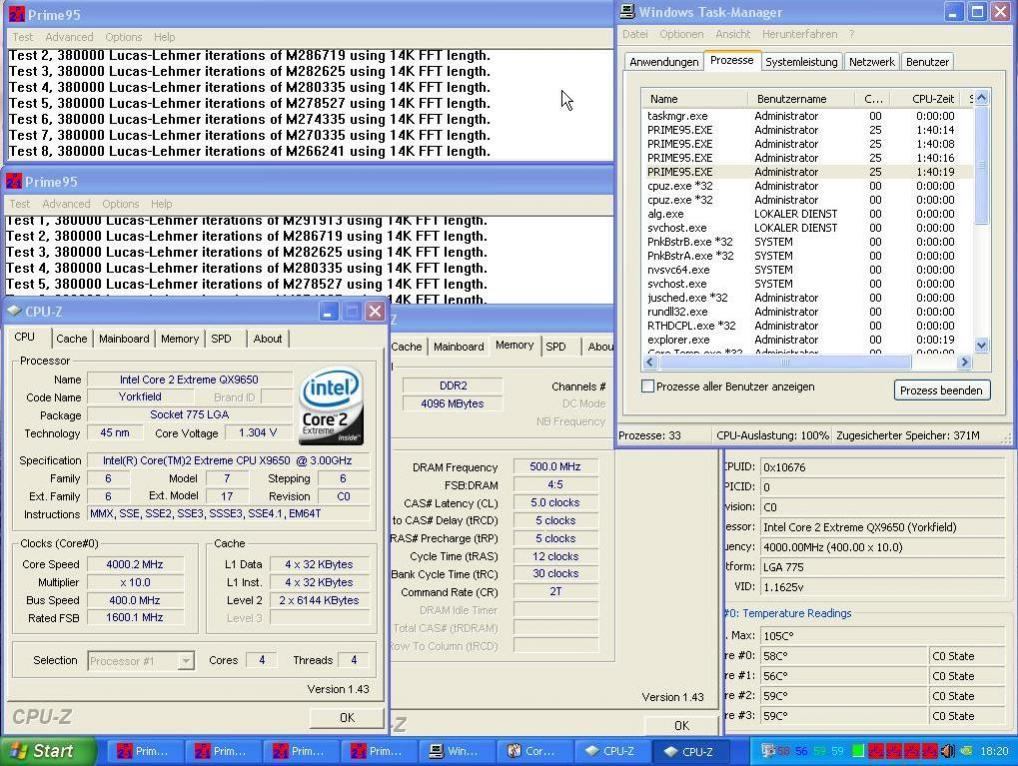Open the Herunterfahren menu in Task-Manager

click(x=799, y=34)
